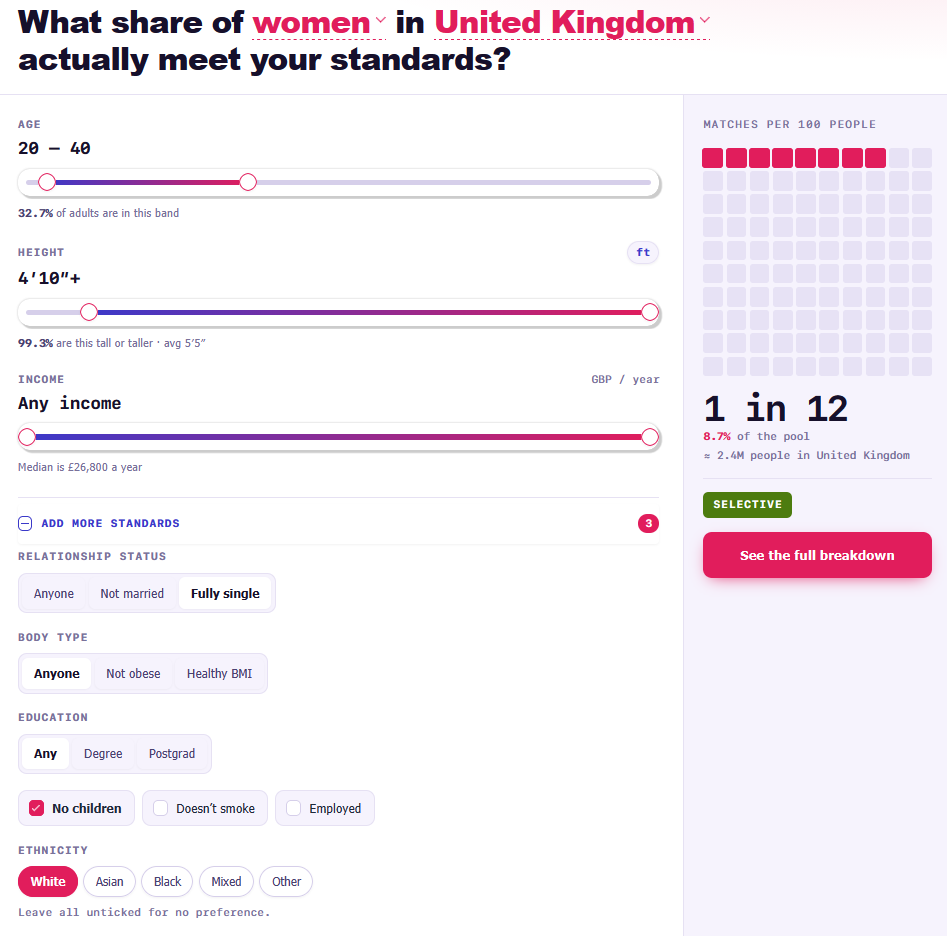947x936 pixels.
Task: Open the women gender dropdown
Action: point(319,23)
